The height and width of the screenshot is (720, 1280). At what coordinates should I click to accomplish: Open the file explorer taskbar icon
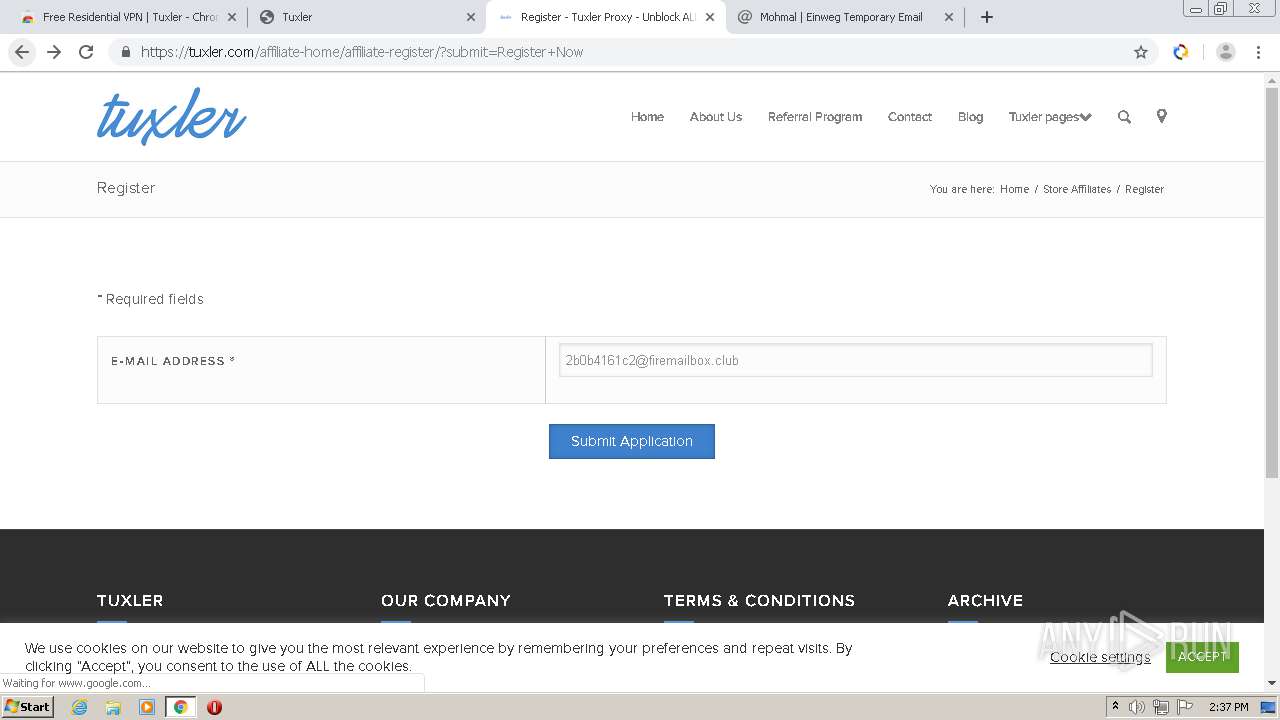[113, 707]
